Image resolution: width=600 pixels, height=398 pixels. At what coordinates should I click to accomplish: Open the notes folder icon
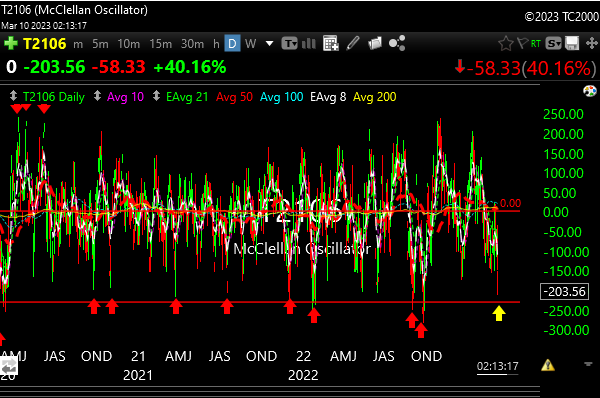pyautogui.click(x=375, y=43)
